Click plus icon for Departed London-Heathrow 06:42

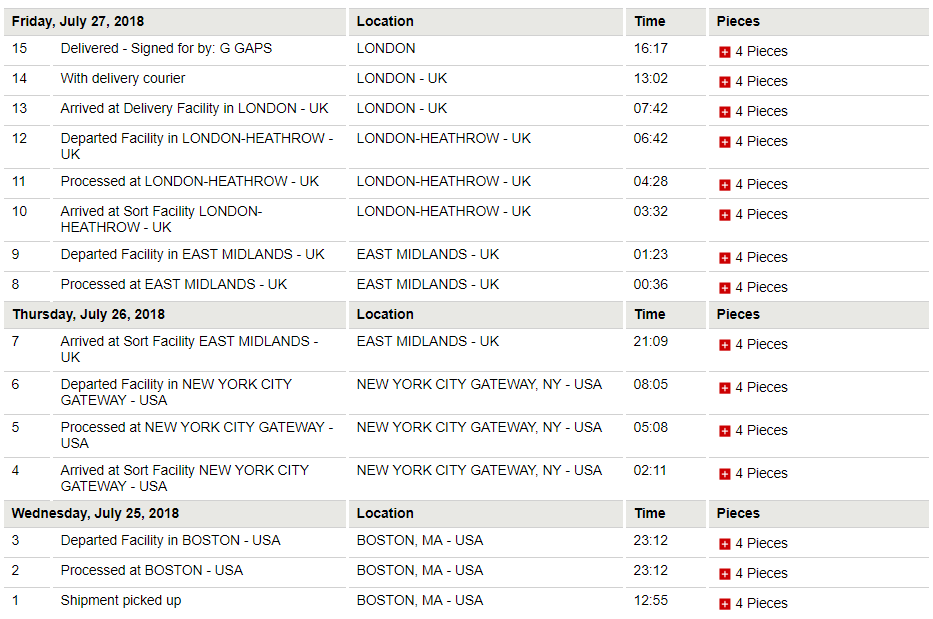pos(724,142)
